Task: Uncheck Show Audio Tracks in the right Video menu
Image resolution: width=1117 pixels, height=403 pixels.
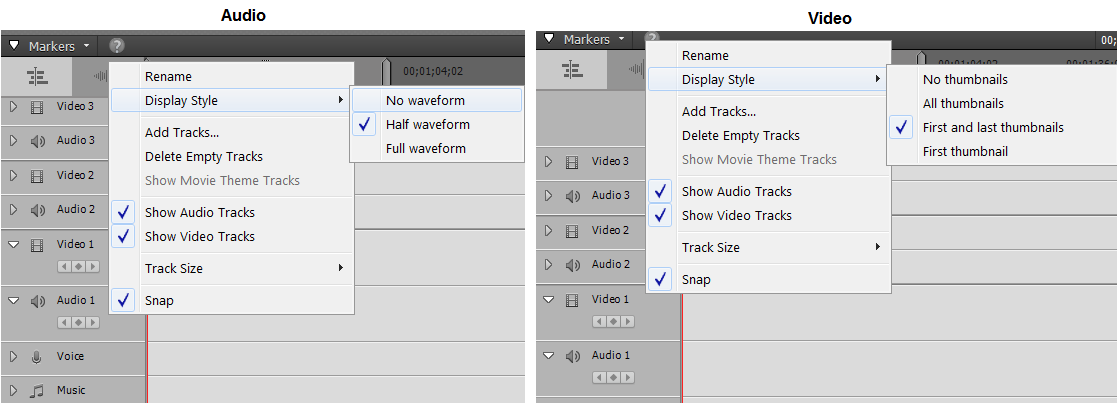Action: pos(736,191)
